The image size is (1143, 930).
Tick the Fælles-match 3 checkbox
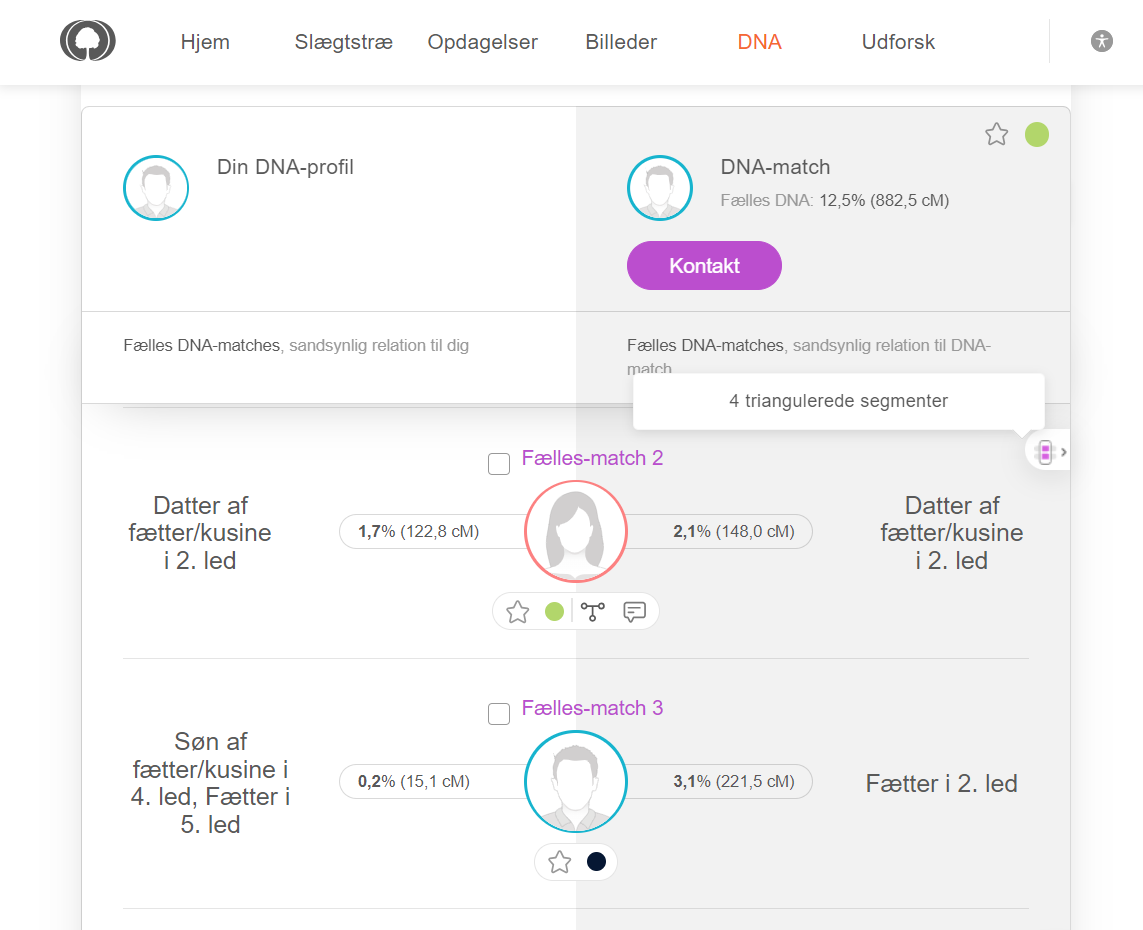pos(499,714)
